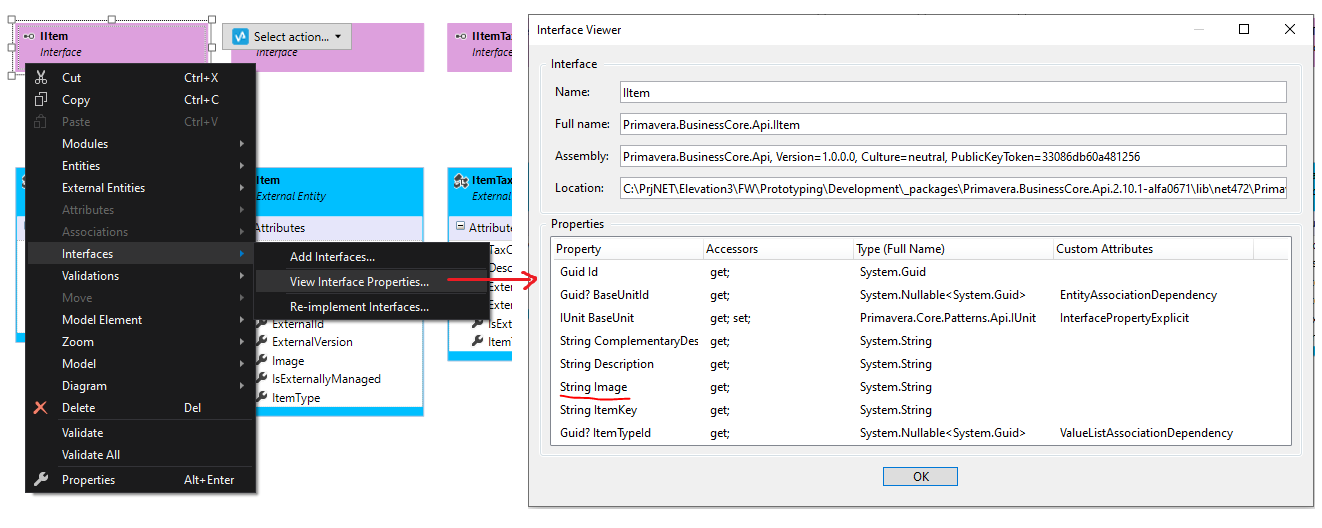Click wrench icon next to Image attribute
Screen dimensions: 1322x528
(x=263, y=361)
